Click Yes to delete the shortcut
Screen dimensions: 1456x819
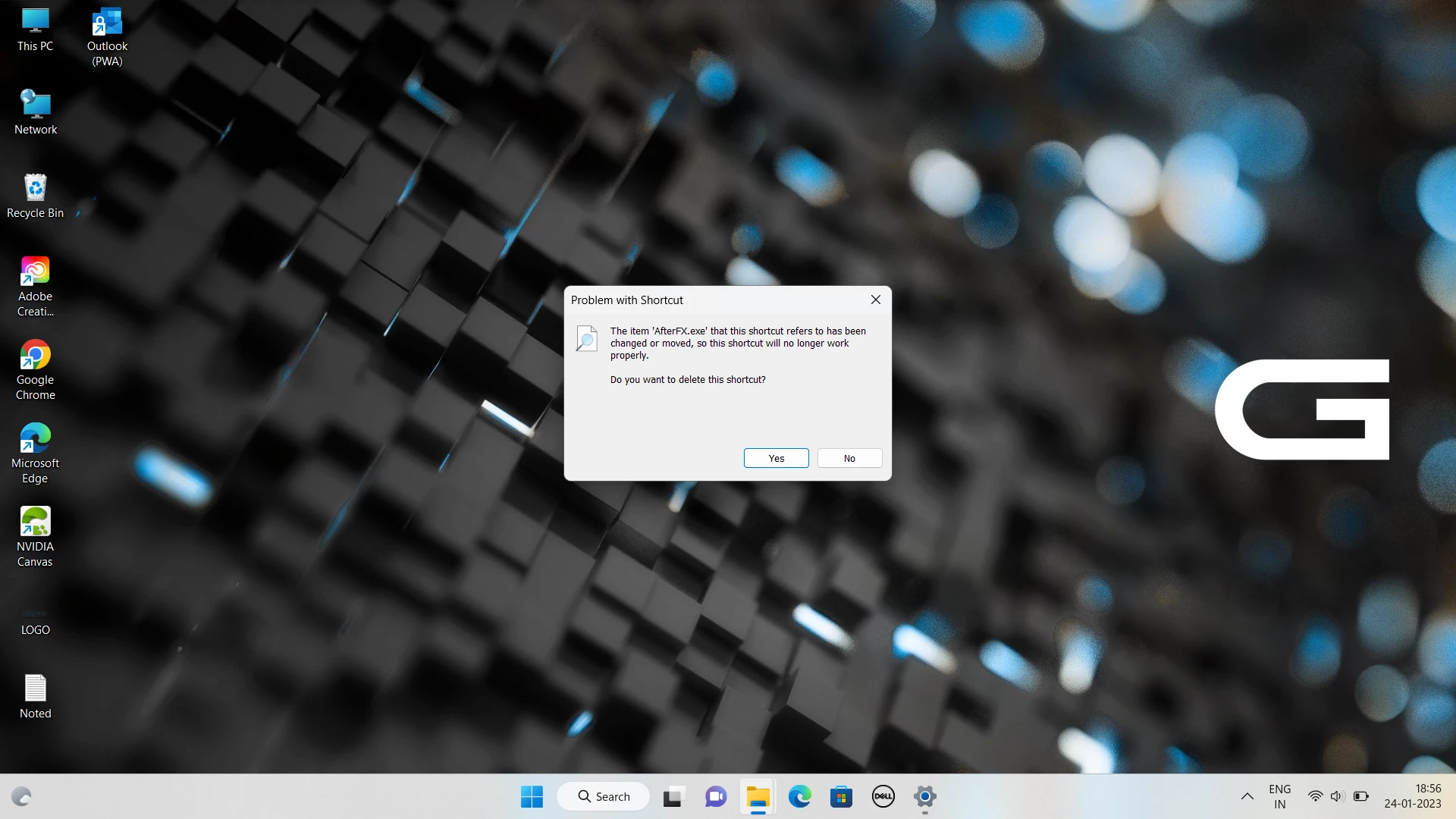click(776, 458)
